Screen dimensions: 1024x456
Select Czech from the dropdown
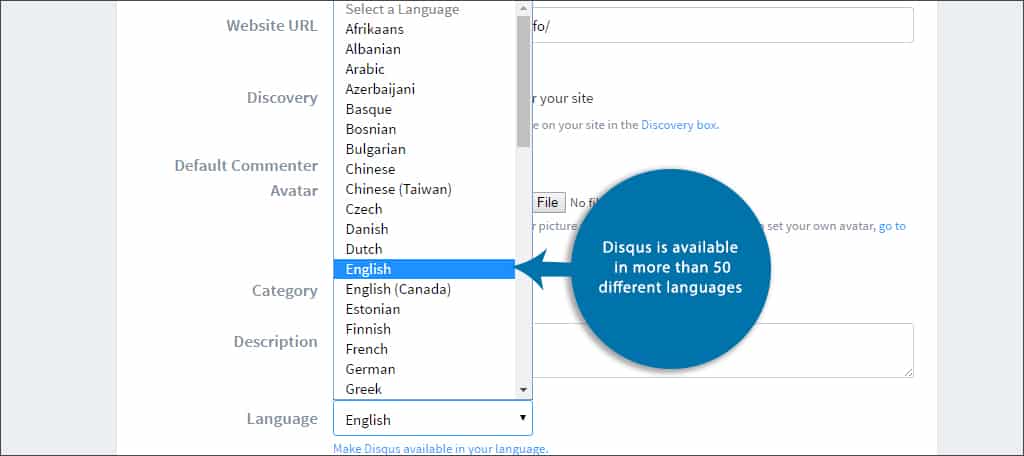[424, 209]
